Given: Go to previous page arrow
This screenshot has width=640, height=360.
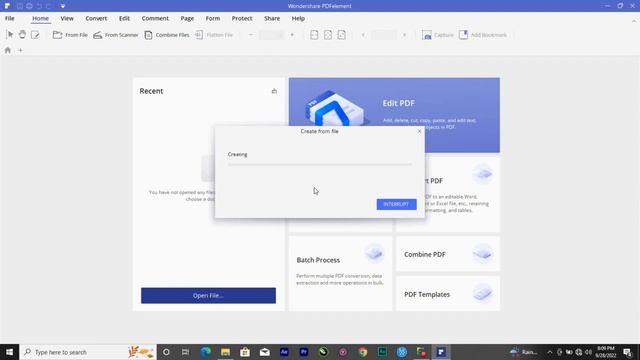Looking at the screenshot, I should 363,35.
